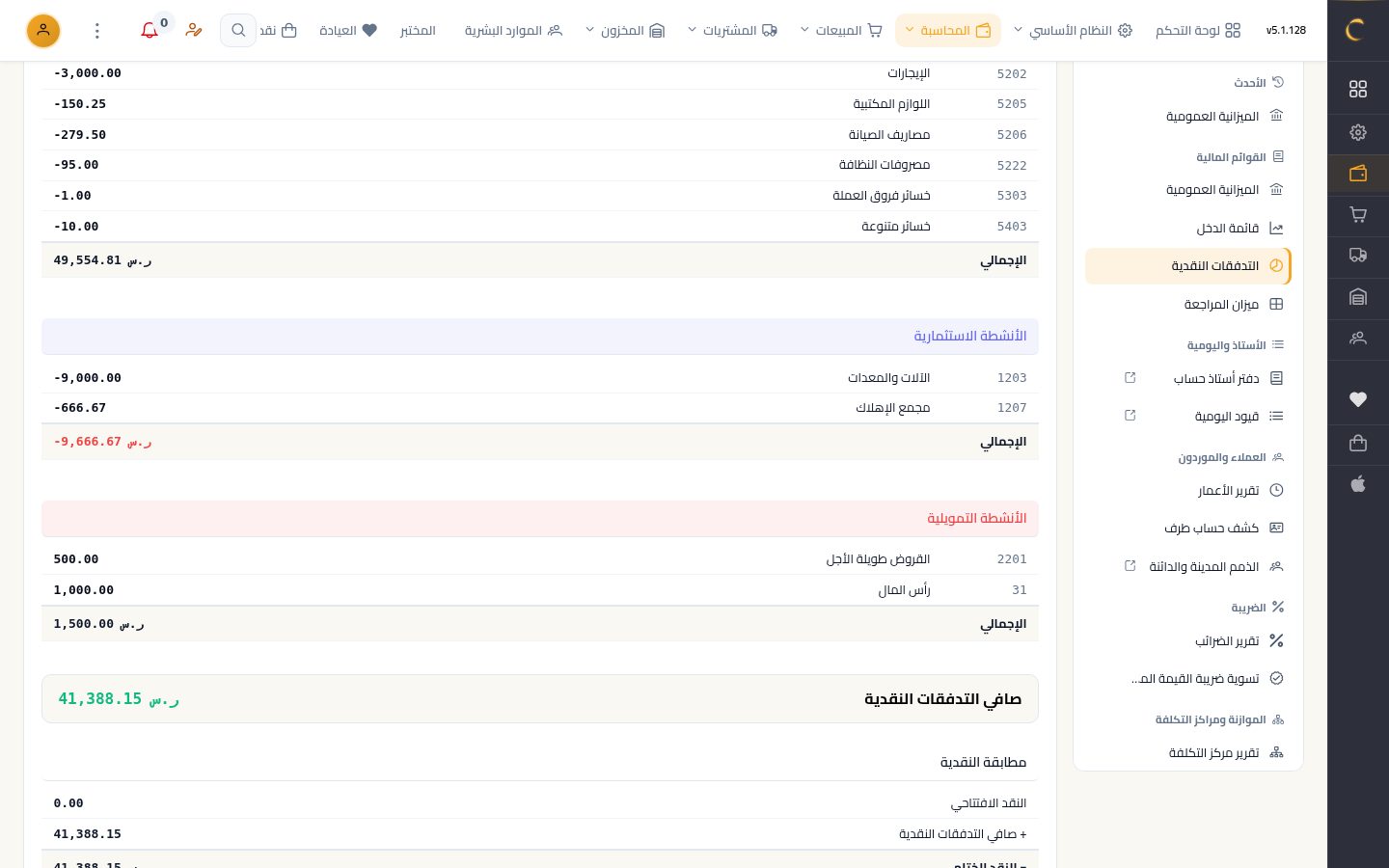Image resolution: width=1389 pixels, height=868 pixels.
Task: Open the heart clinic icon in dark sidebar
Action: pyautogui.click(x=1358, y=399)
